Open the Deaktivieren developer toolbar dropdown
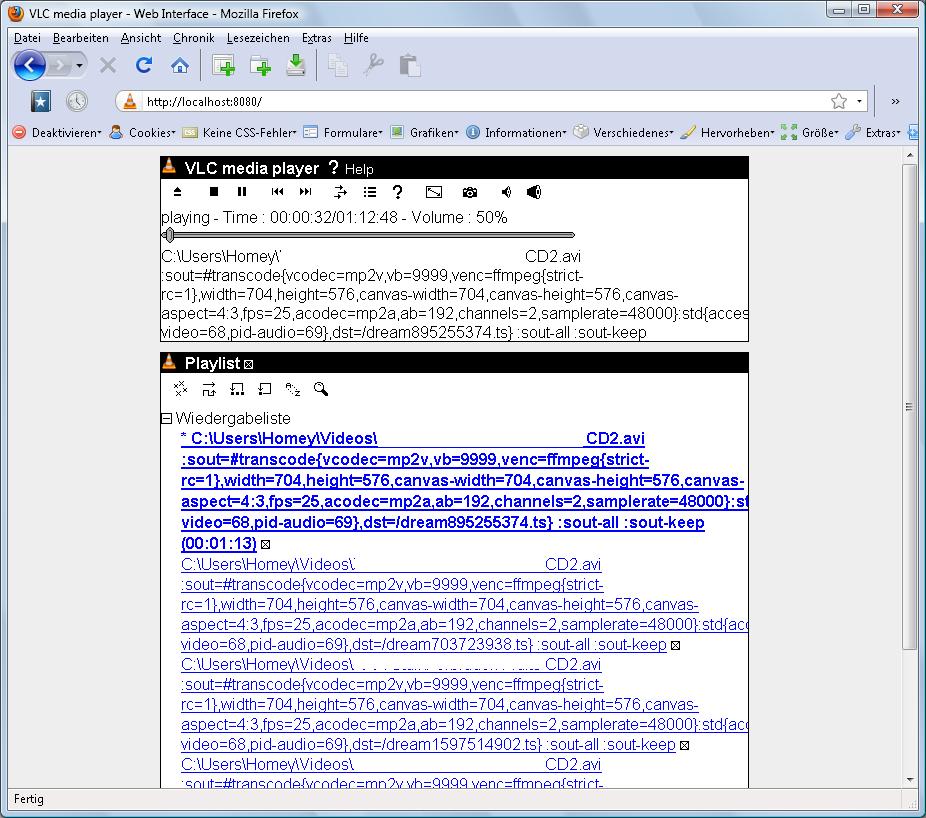926x818 pixels. (57, 133)
